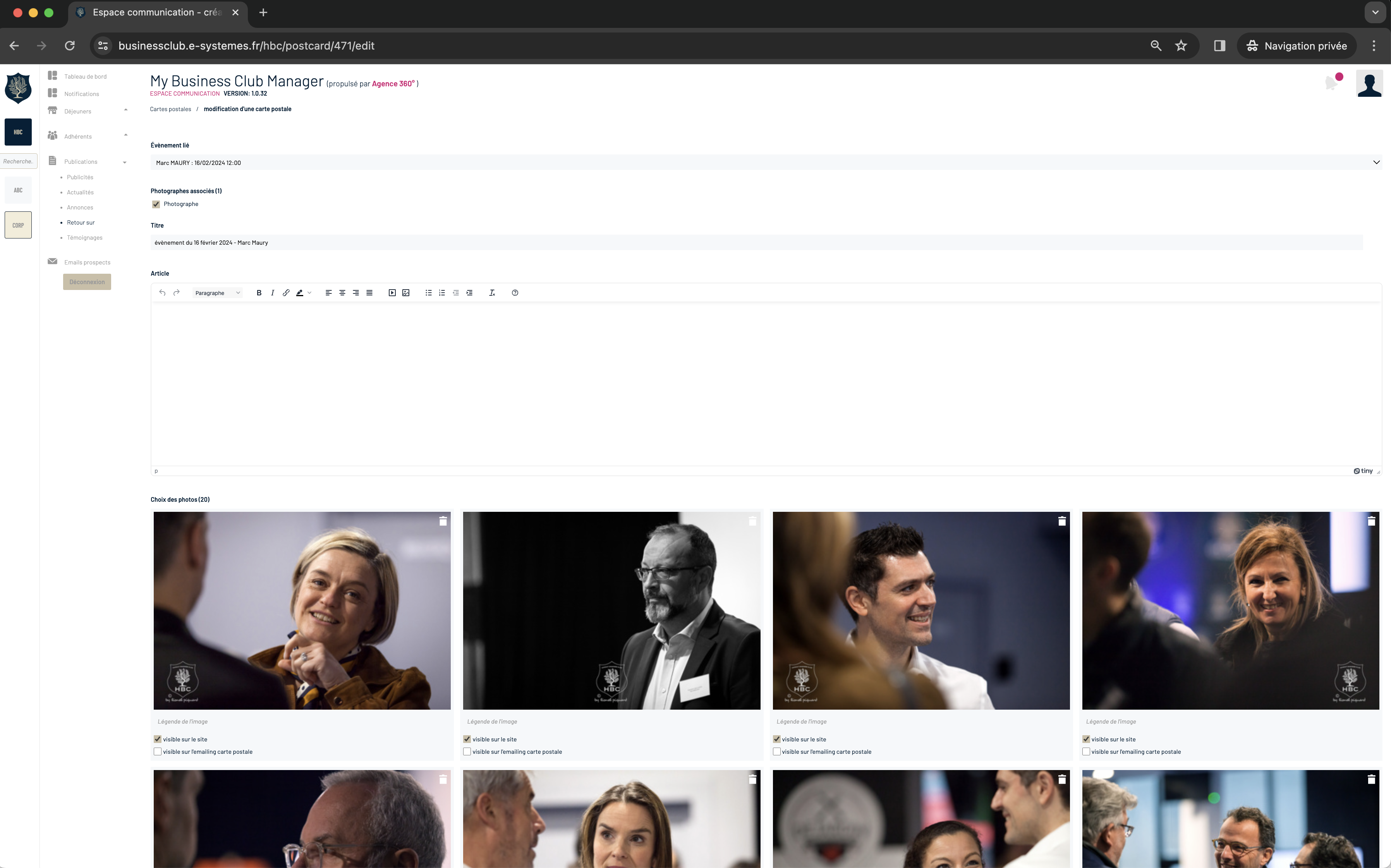
Task: Create a numbered list
Action: (442, 293)
